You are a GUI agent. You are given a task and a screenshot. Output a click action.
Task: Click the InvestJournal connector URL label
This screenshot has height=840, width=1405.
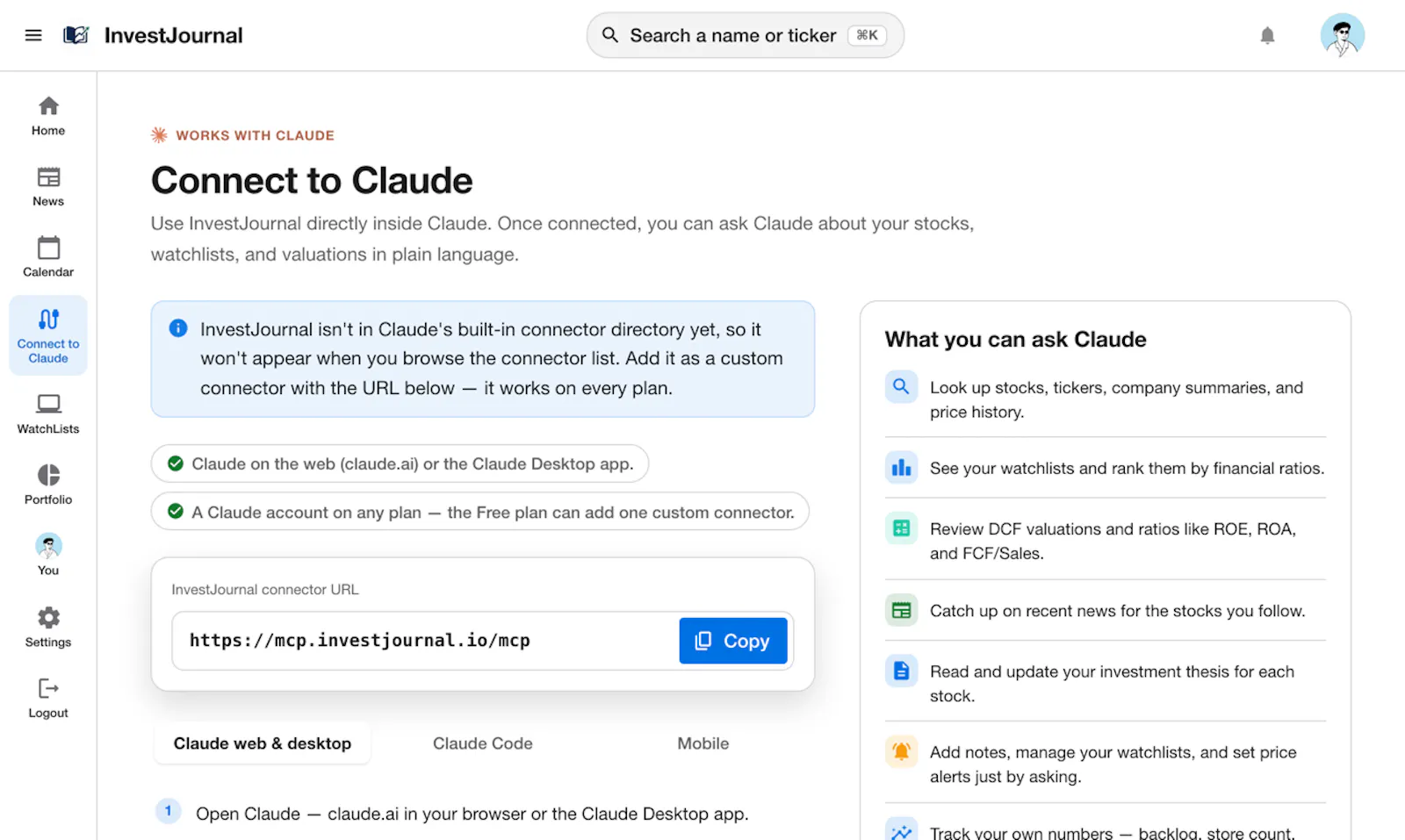click(265, 590)
